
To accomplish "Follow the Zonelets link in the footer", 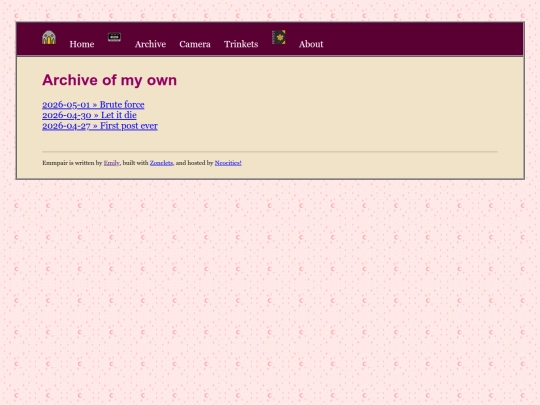I will [161, 163].
